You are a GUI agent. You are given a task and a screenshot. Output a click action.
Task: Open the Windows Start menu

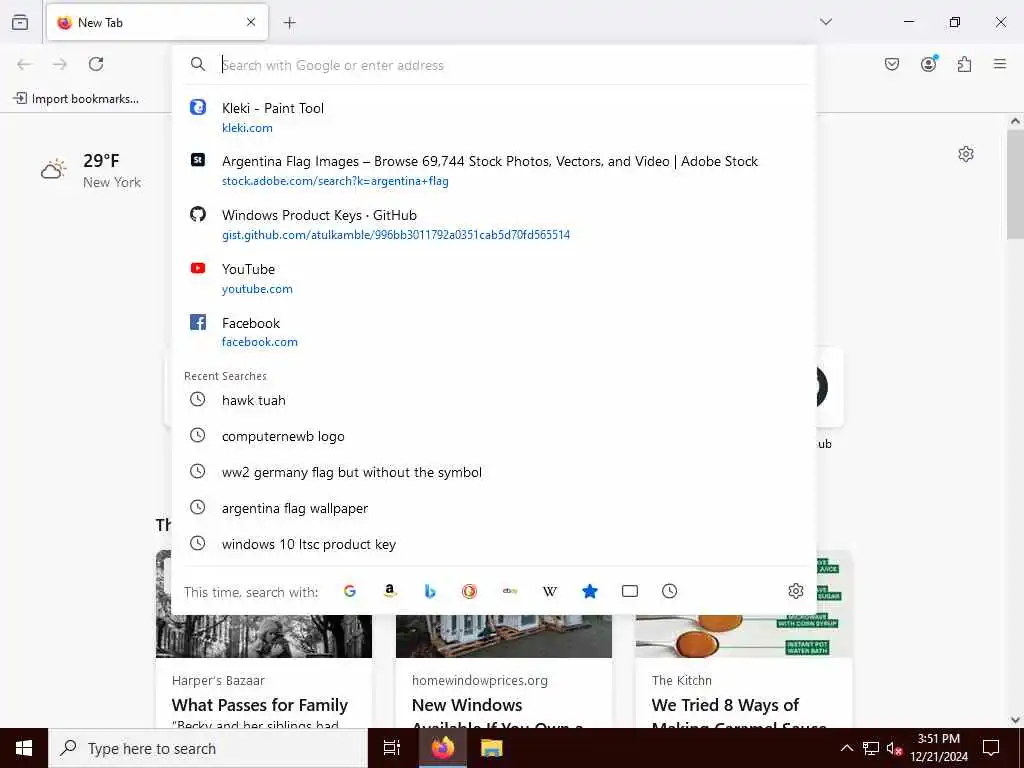[24, 748]
